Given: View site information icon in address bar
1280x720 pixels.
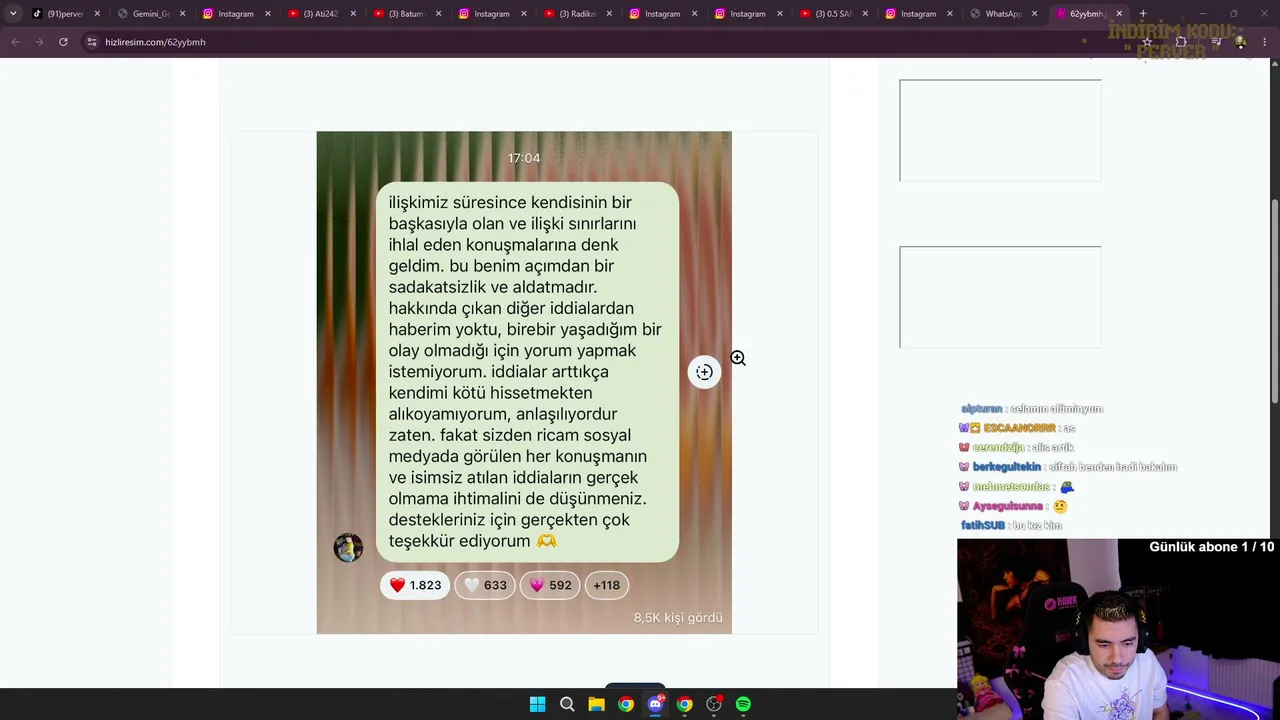Looking at the screenshot, I should [x=92, y=42].
